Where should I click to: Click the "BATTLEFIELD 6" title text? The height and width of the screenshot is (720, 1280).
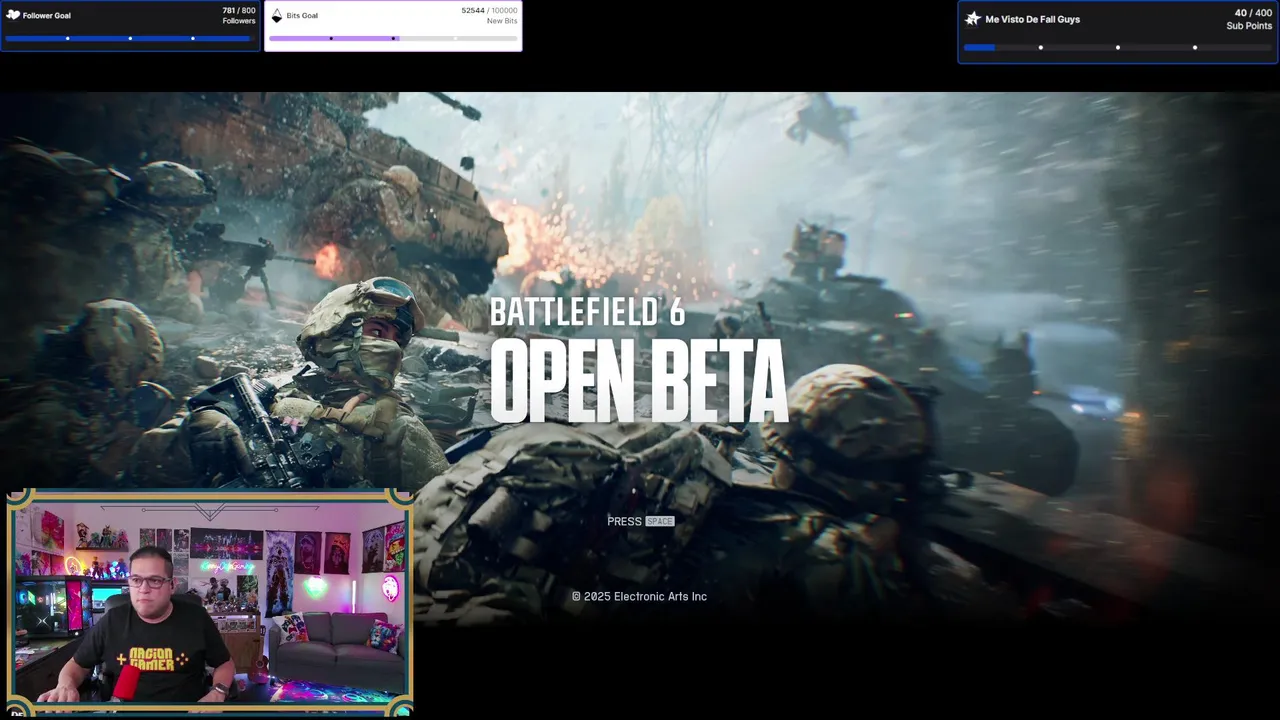pyautogui.click(x=587, y=312)
